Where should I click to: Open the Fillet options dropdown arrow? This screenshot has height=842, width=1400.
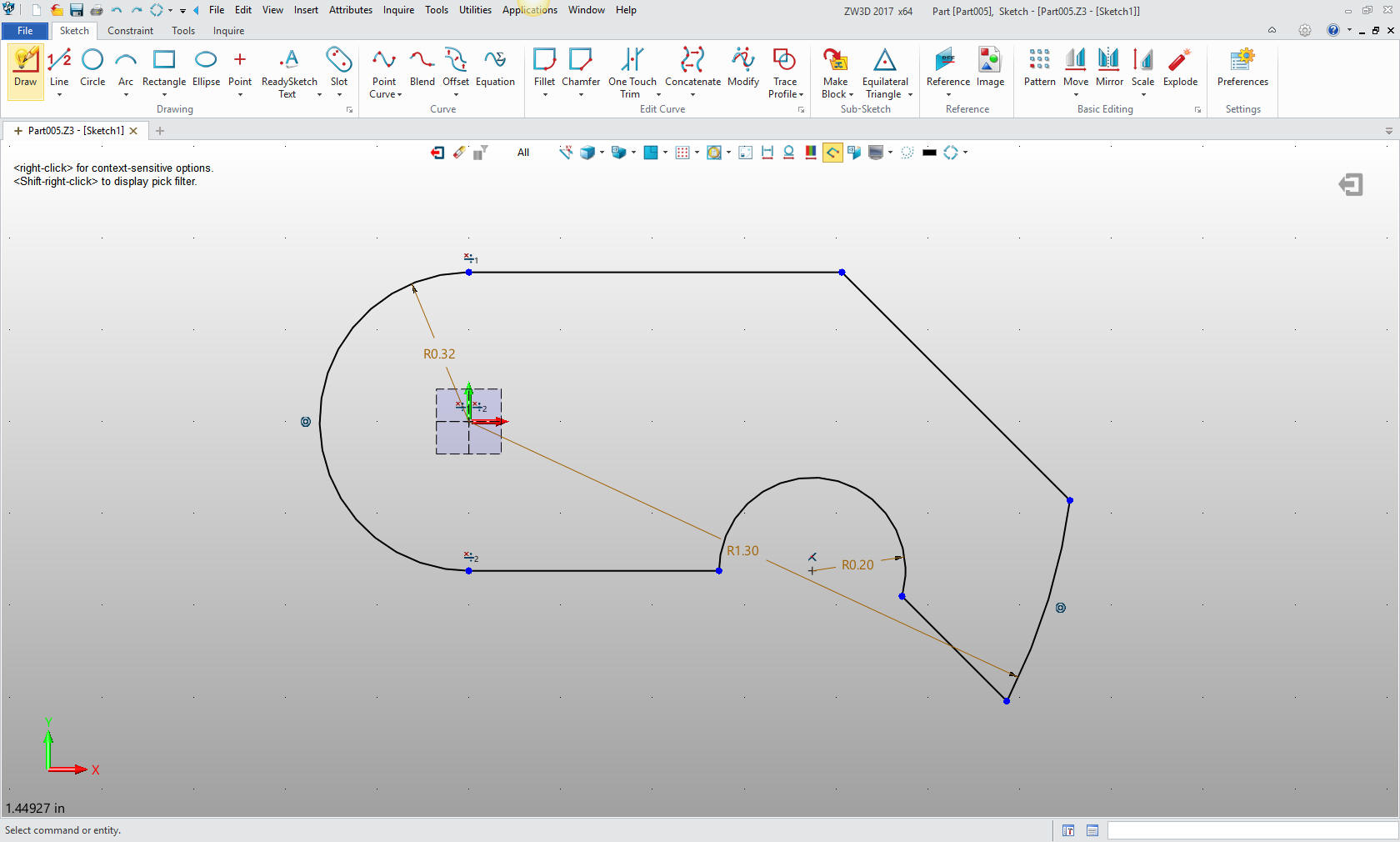coord(545,95)
